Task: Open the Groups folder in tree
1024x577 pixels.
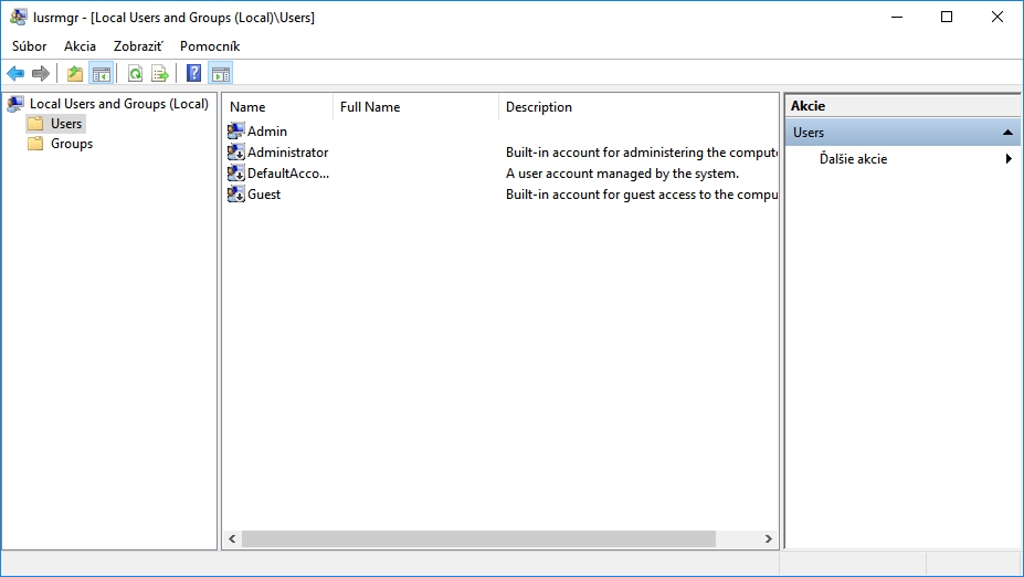Action: pyautogui.click(x=71, y=143)
